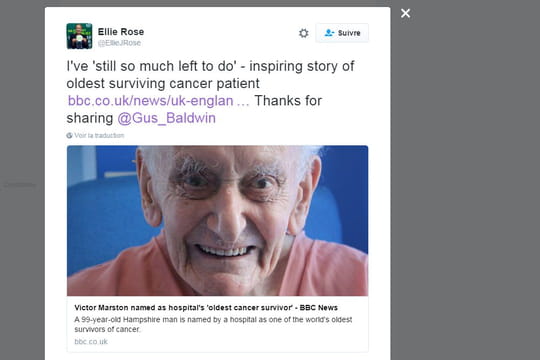Viewport: 540px width, 360px height.
Task: Click the Victor Marston card headline
Action: pyautogui.click(x=206, y=308)
